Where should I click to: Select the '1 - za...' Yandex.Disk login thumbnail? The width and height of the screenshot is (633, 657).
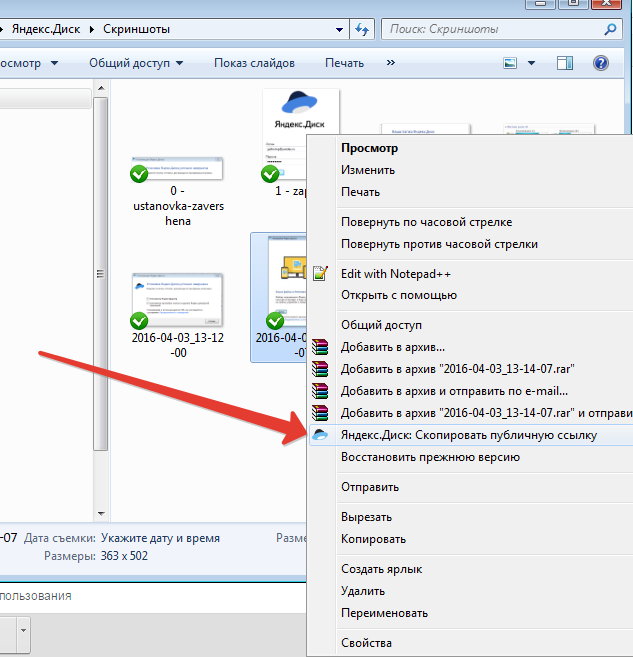point(300,136)
